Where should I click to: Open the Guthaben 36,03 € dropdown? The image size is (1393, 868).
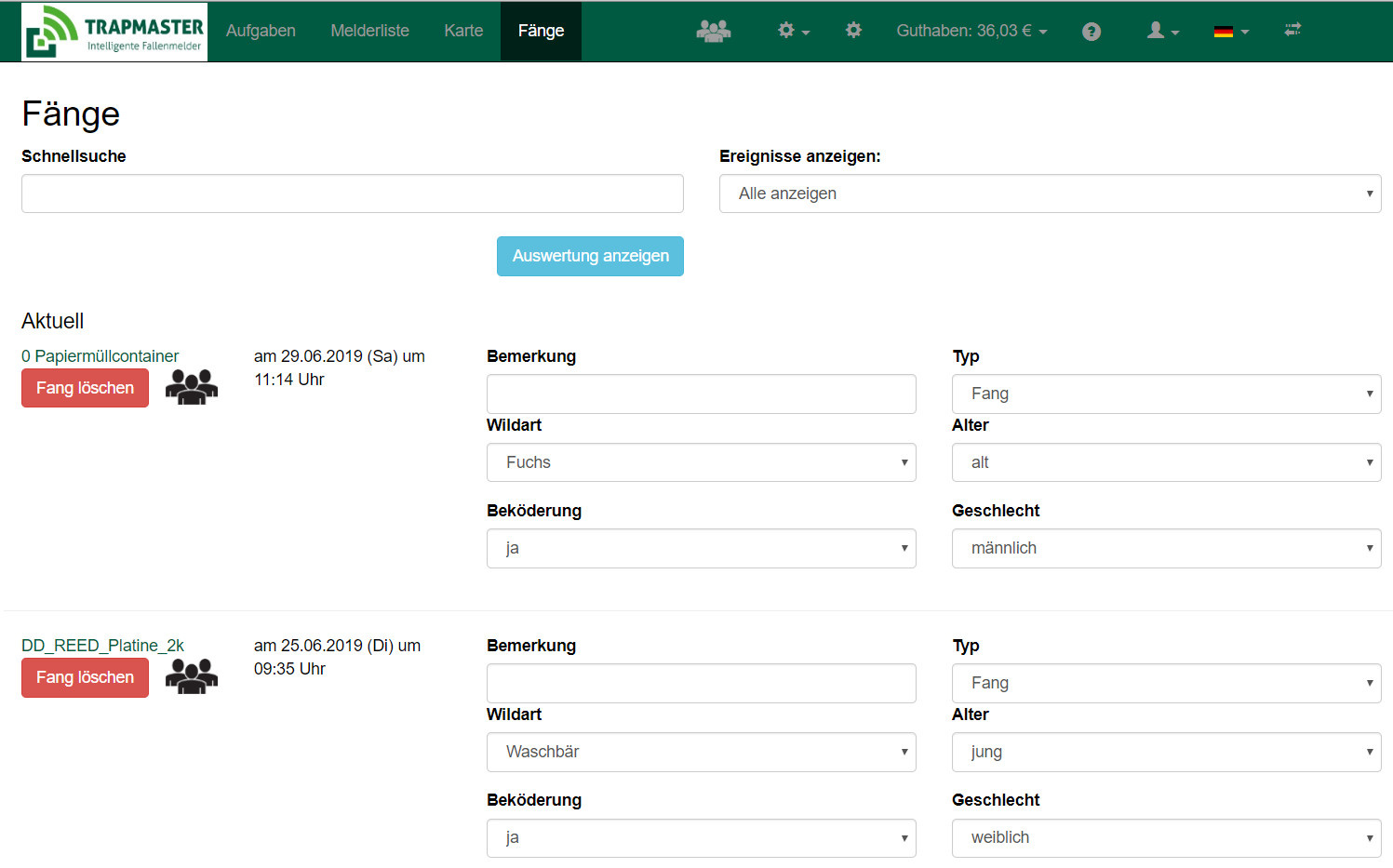click(971, 31)
